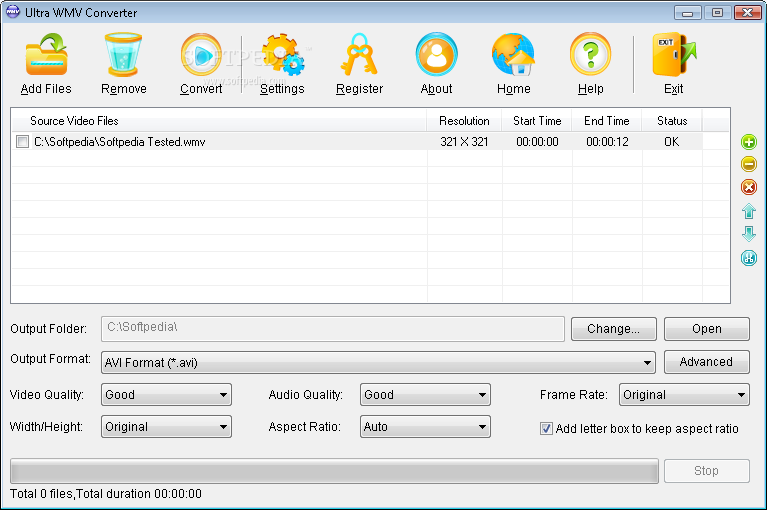Click the OK status cell
The image size is (767, 510).
point(672,142)
